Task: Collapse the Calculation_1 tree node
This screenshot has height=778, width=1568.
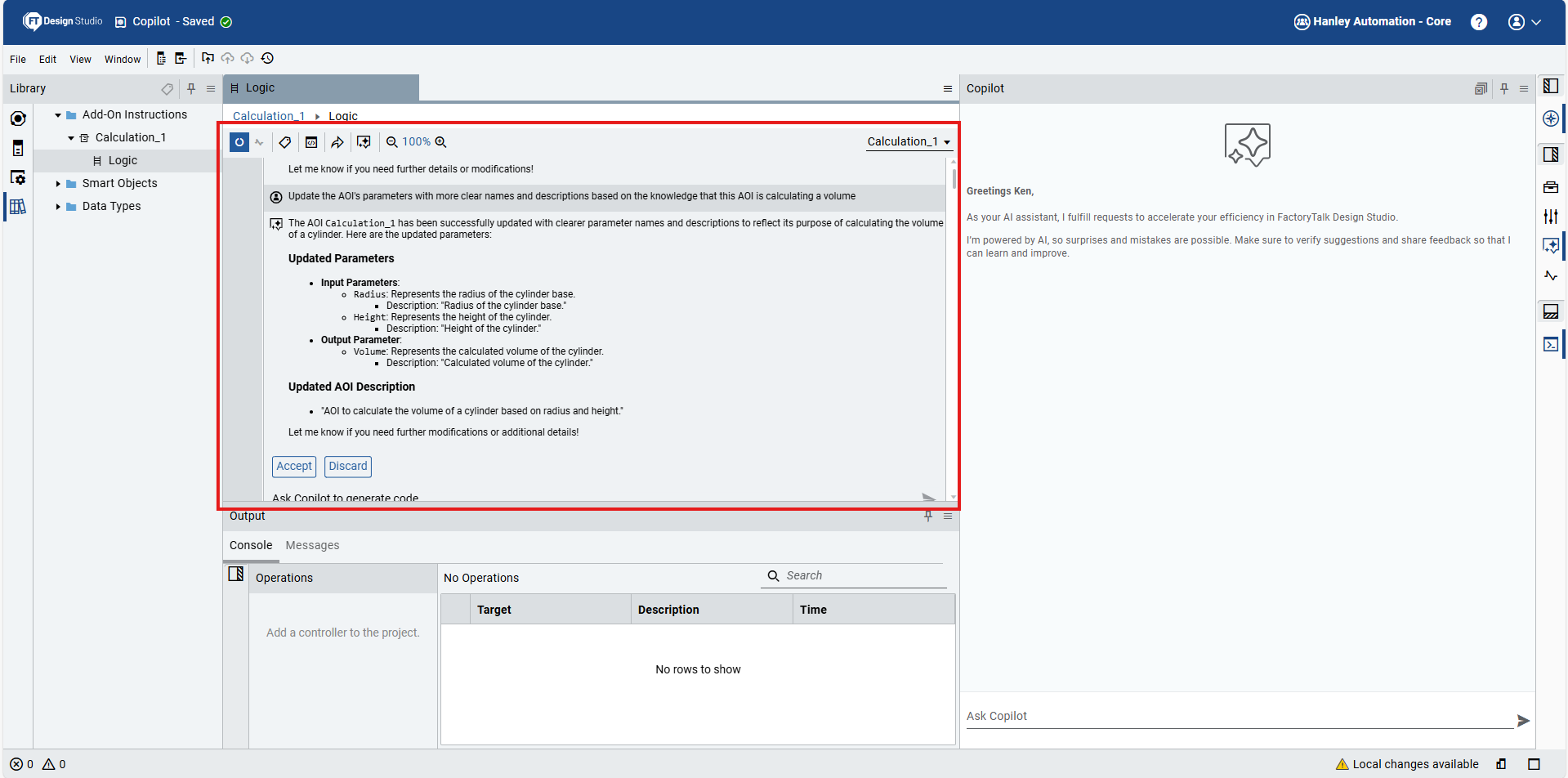Action: 71,138
